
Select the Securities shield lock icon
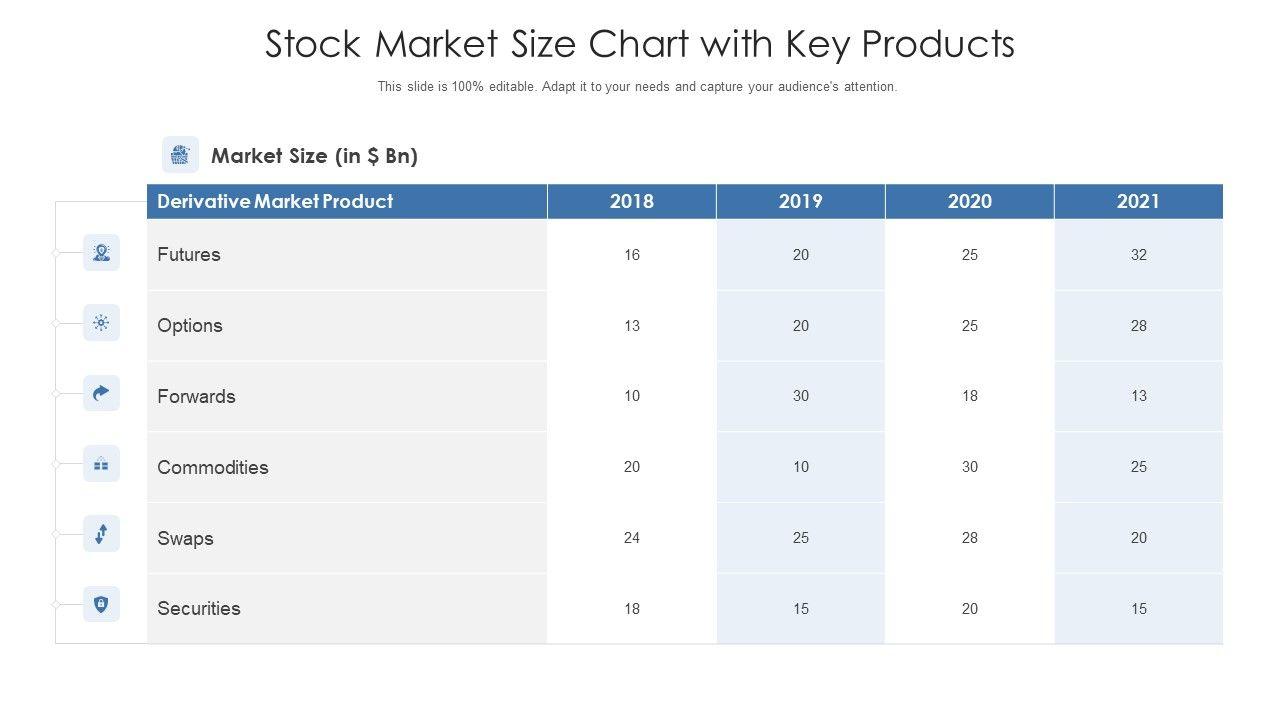pyautogui.click(x=101, y=604)
